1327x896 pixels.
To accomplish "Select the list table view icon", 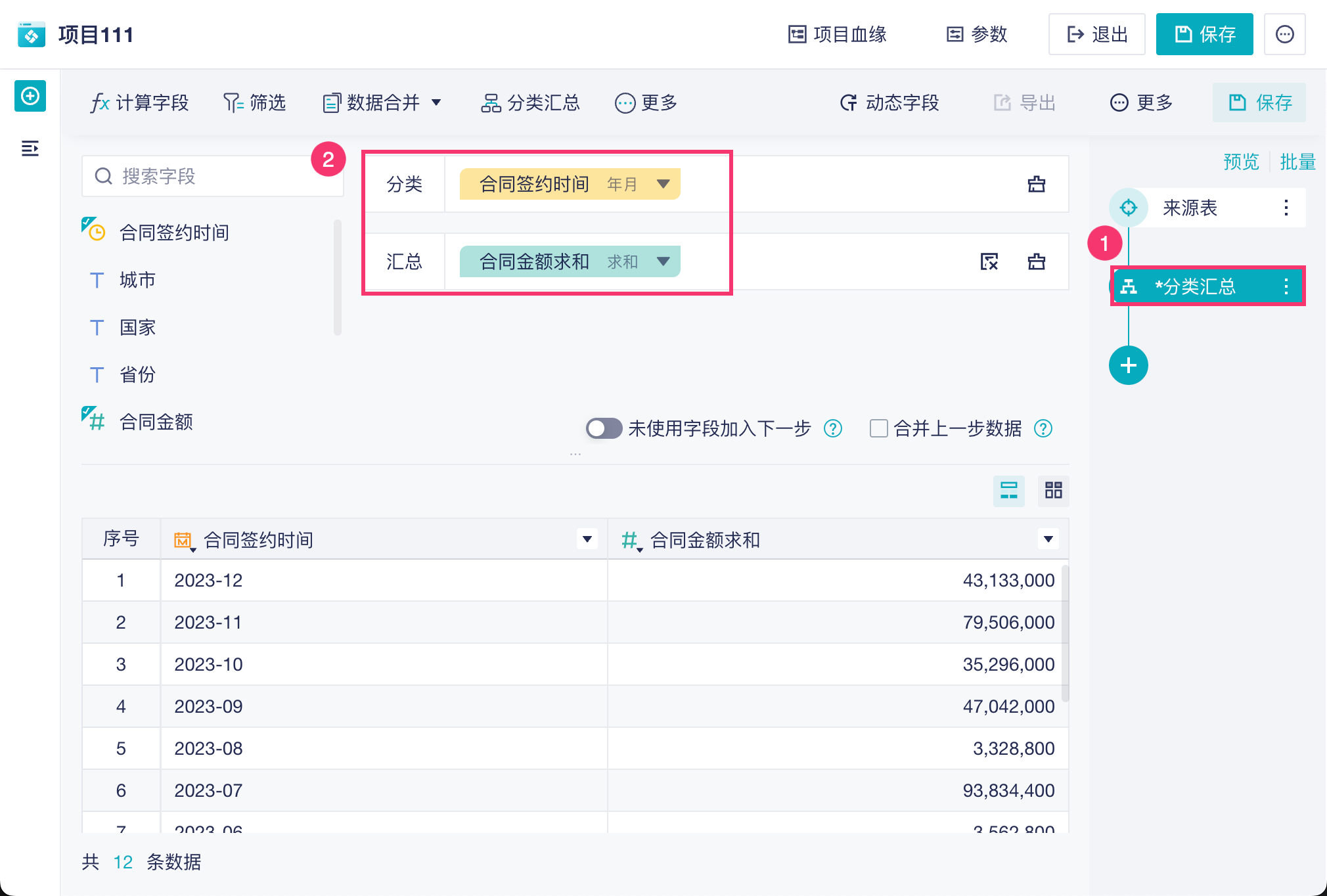I will tap(1008, 490).
